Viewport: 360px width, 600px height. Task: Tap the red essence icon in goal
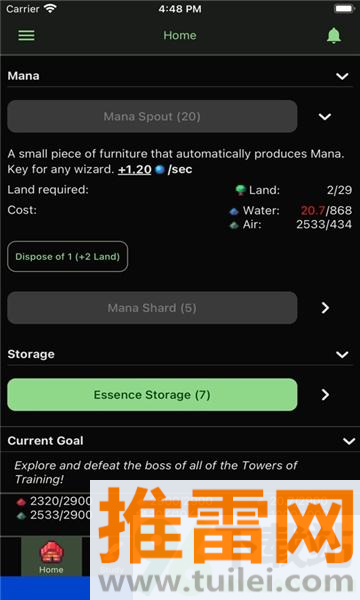coord(21,501)
